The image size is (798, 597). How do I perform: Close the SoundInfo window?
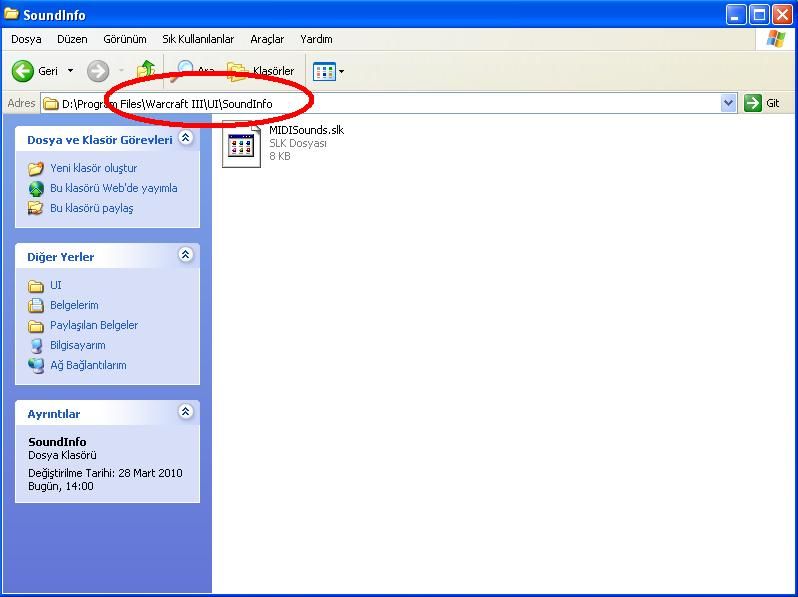pos(782,15)
